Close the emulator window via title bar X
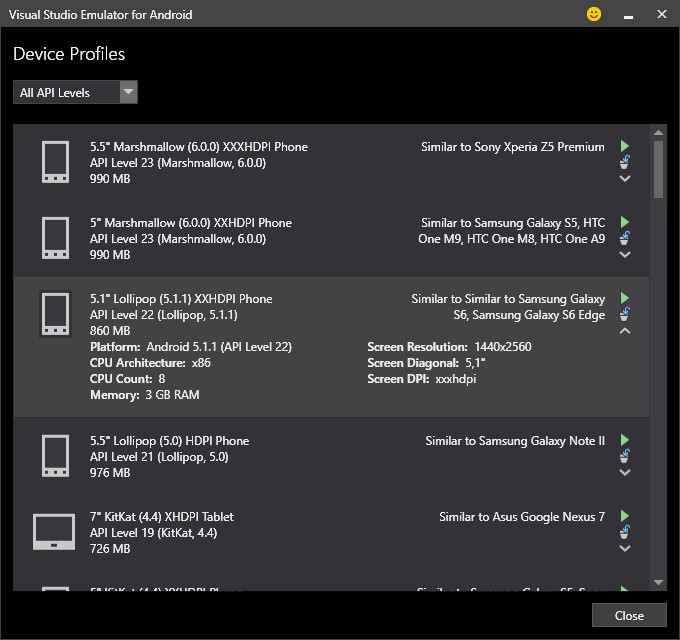The width and height of the screenshot is (680, 640). [661, 14]
